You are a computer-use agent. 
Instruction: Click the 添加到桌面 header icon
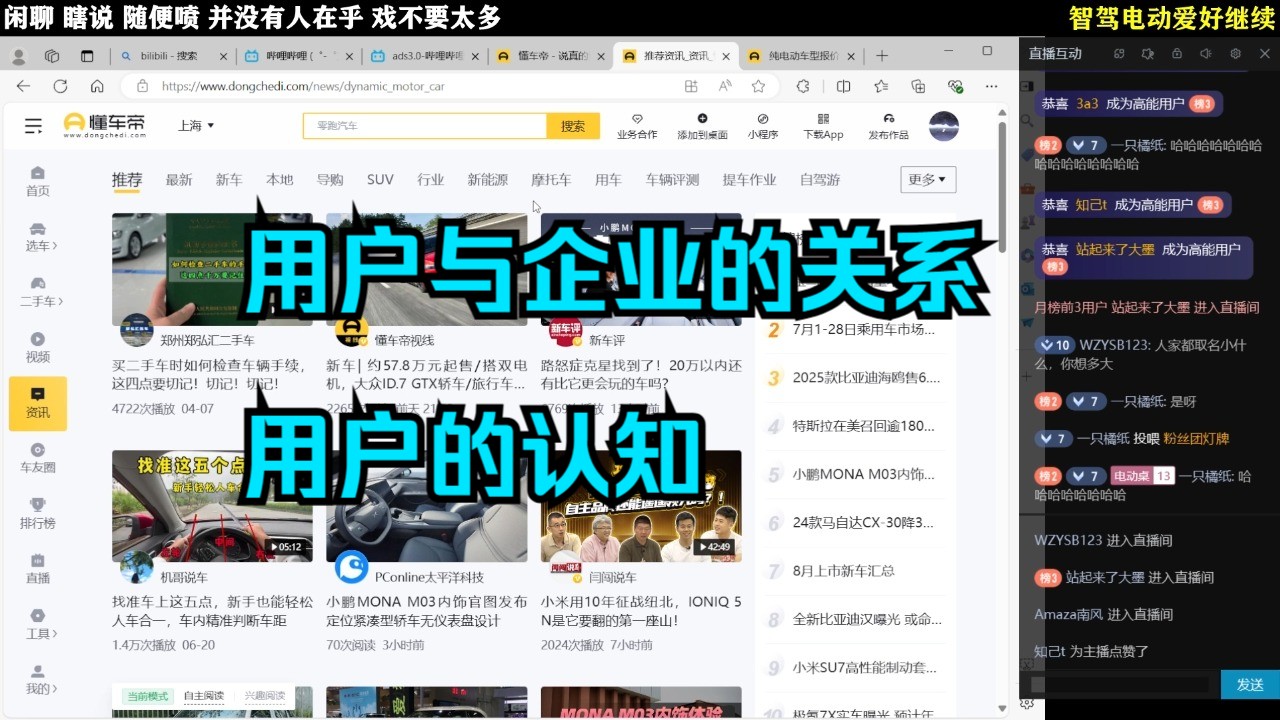coord(702,126)
